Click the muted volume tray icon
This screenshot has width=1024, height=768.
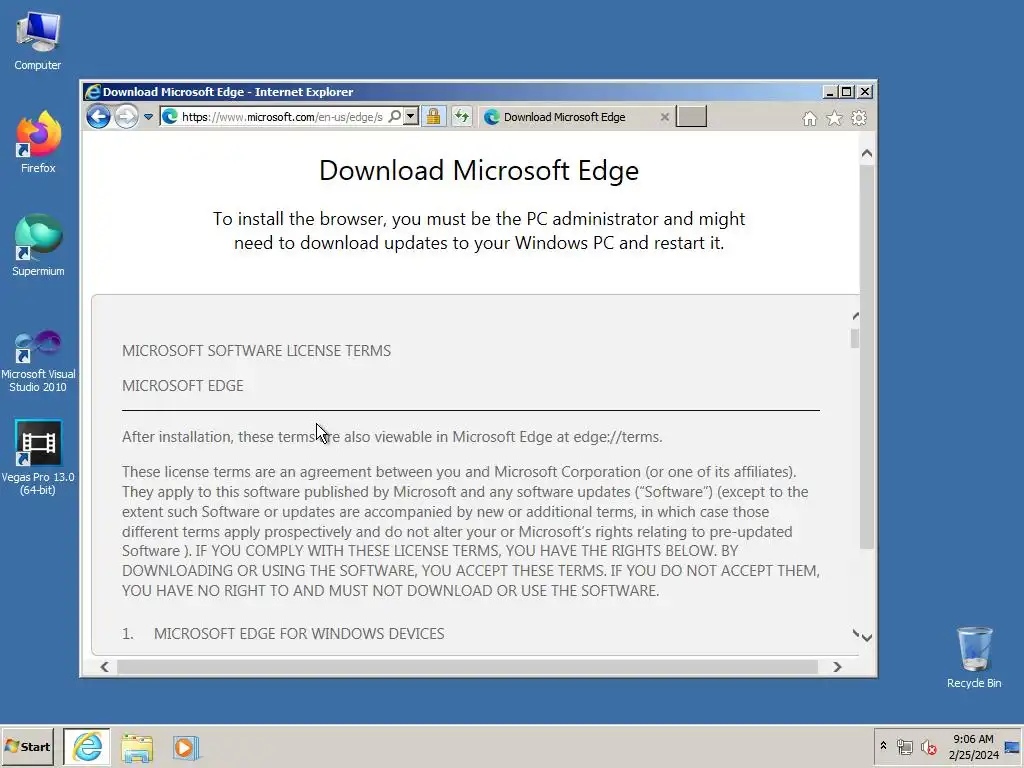[928, 746]
